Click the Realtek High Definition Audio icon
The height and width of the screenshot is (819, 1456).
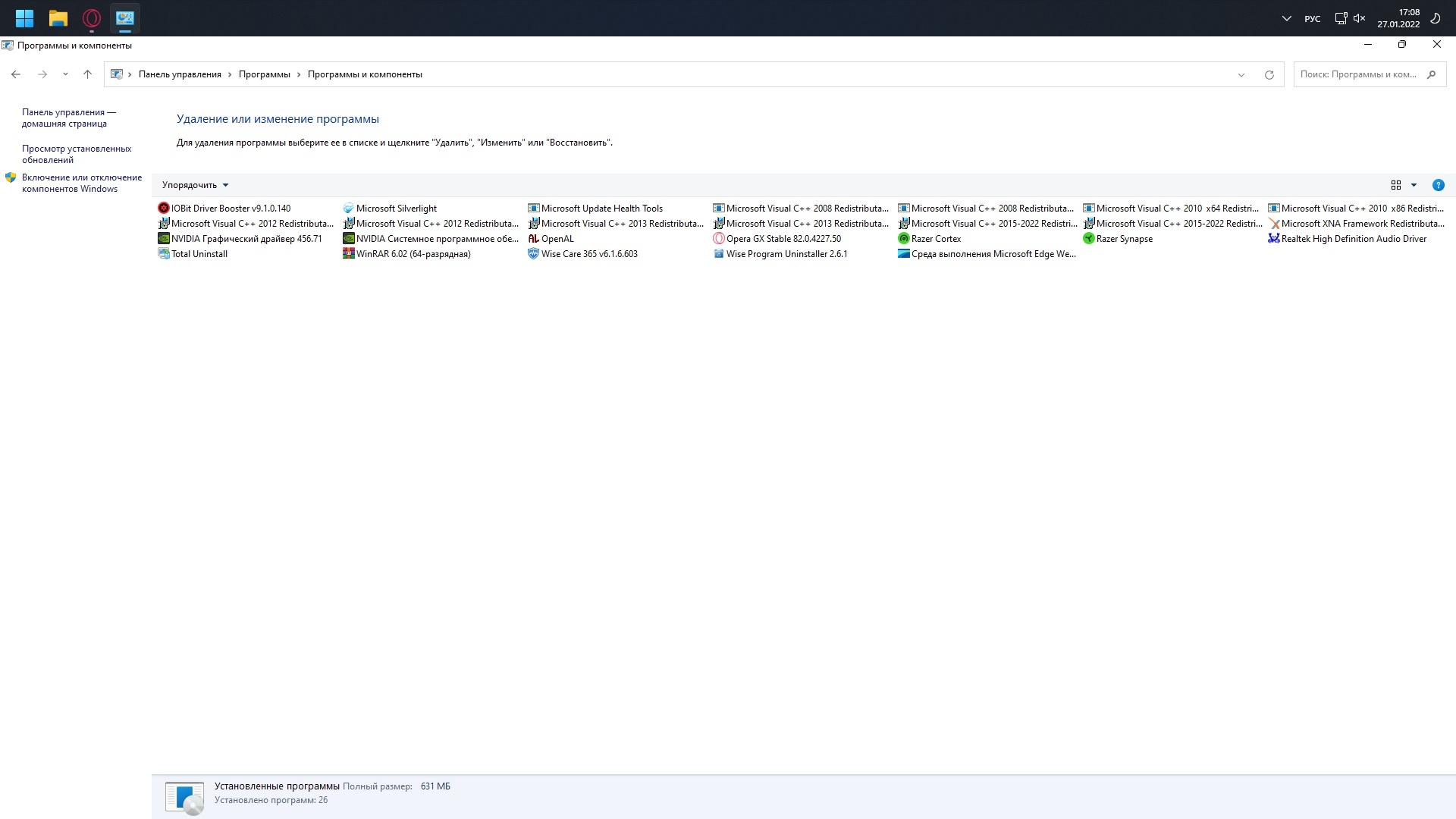coord(1273,238)
